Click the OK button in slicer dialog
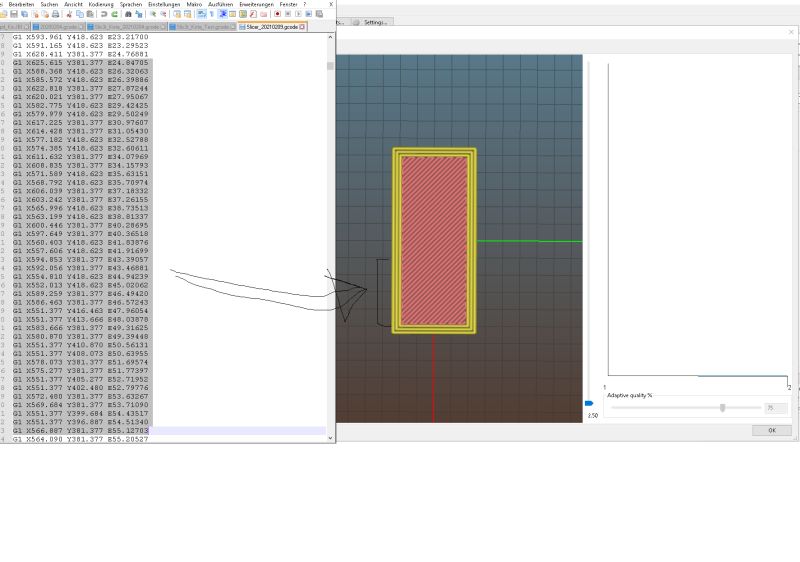 coord(771,430)
